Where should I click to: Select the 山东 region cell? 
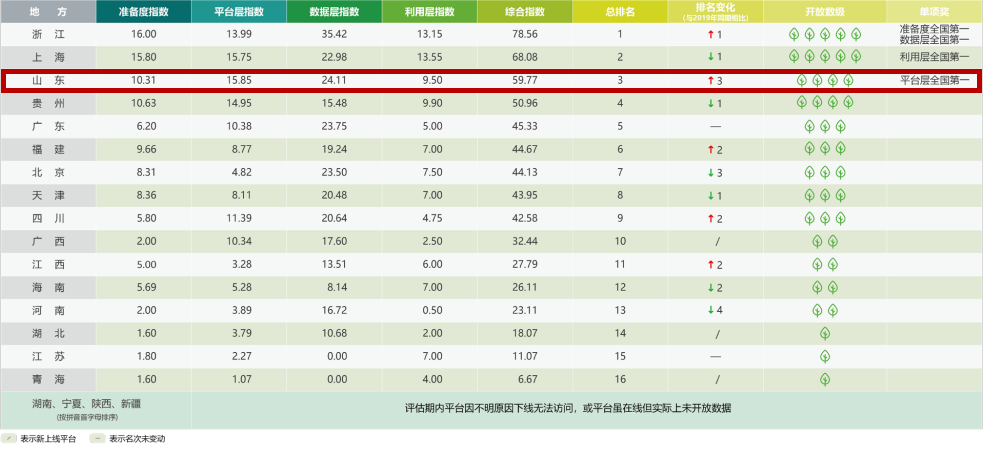(48, 80)
